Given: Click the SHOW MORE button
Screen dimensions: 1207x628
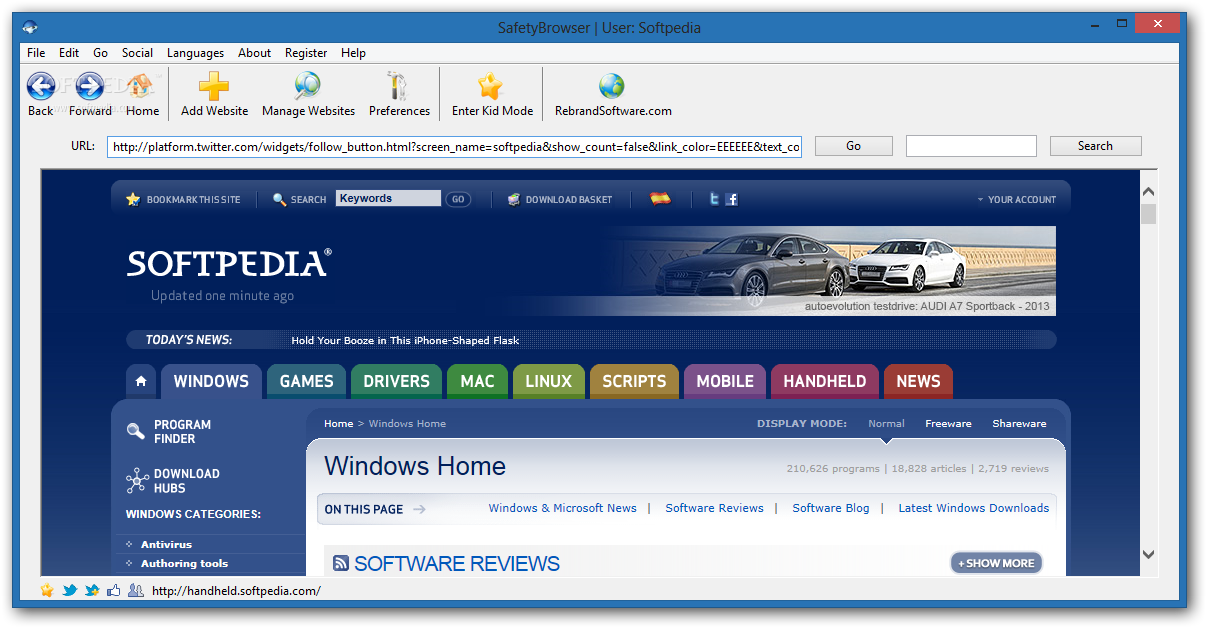Looking at the screenshot, I should click(996, 563).
